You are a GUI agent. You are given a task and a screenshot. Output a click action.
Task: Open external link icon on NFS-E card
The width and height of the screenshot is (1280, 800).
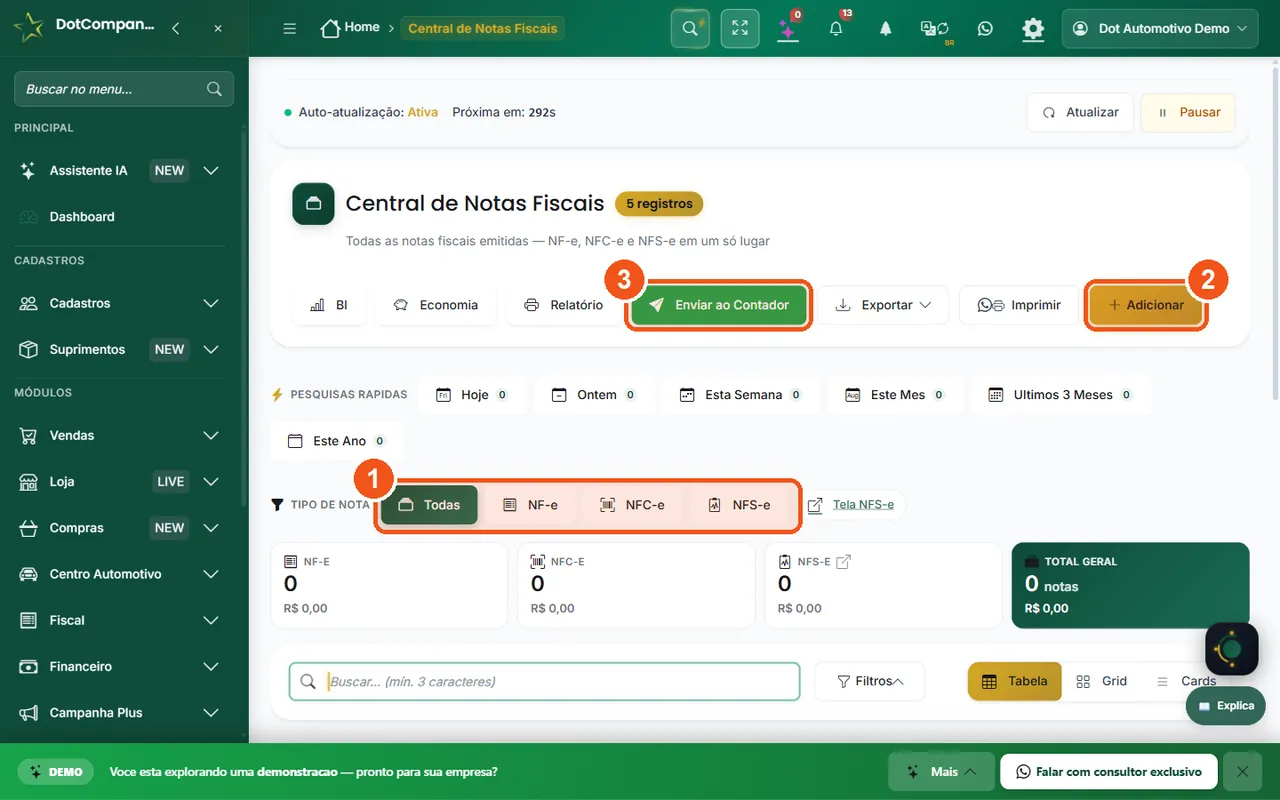(843, 562)
